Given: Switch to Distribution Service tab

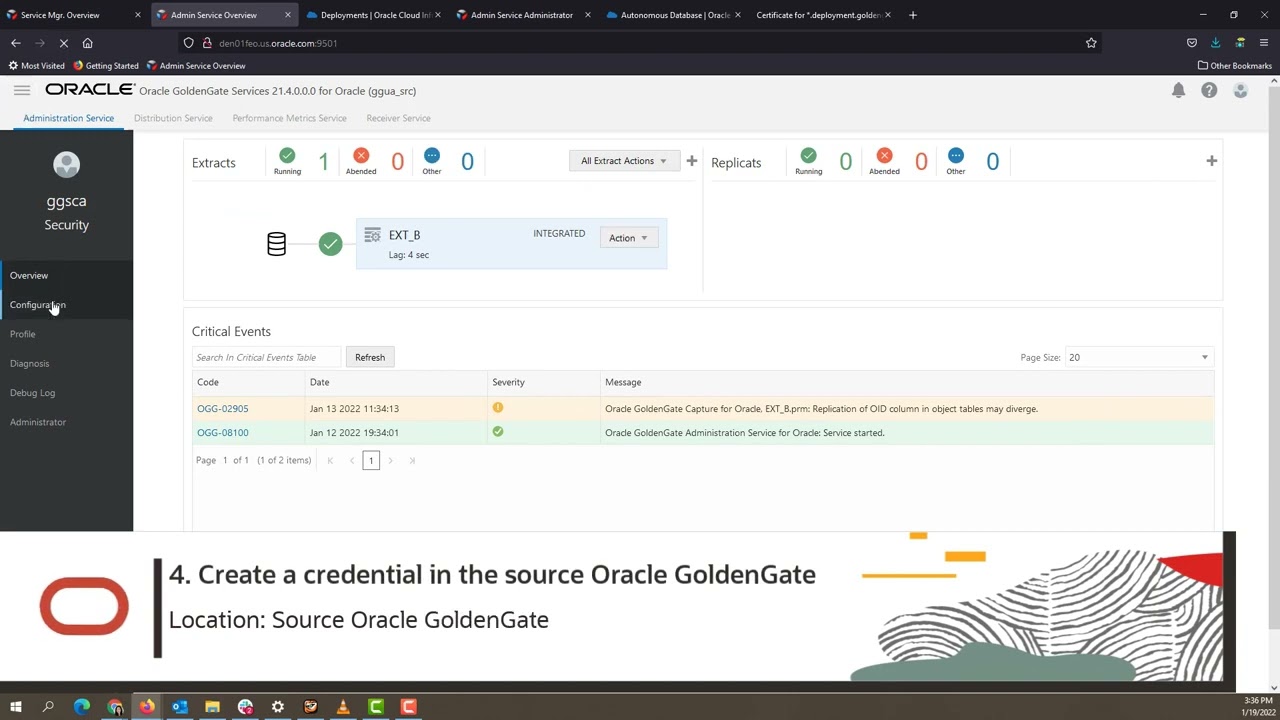Looking at the screenshot, I should (173, 118).
